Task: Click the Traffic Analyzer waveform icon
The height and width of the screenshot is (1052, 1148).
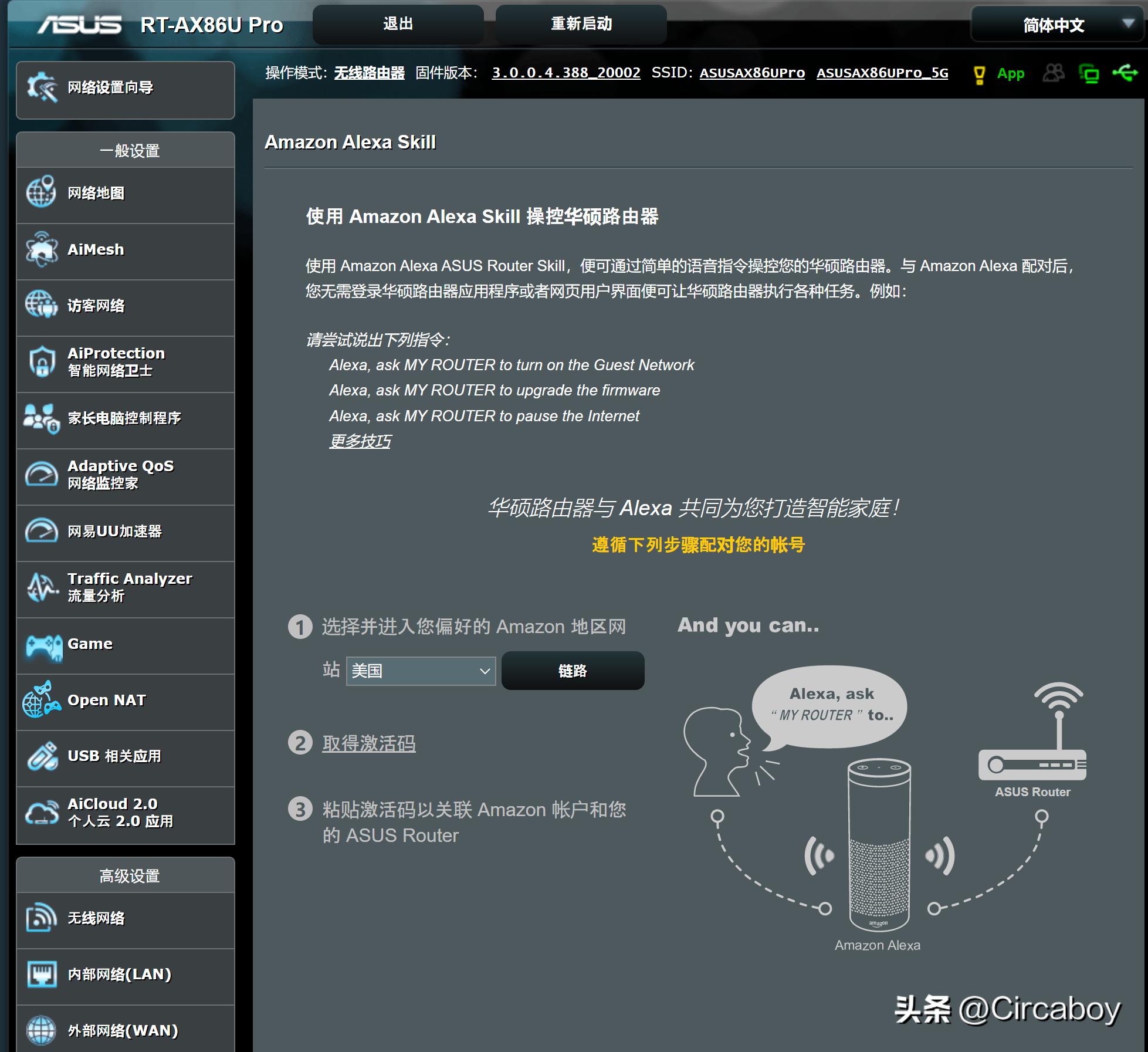Action: (41, 587)
